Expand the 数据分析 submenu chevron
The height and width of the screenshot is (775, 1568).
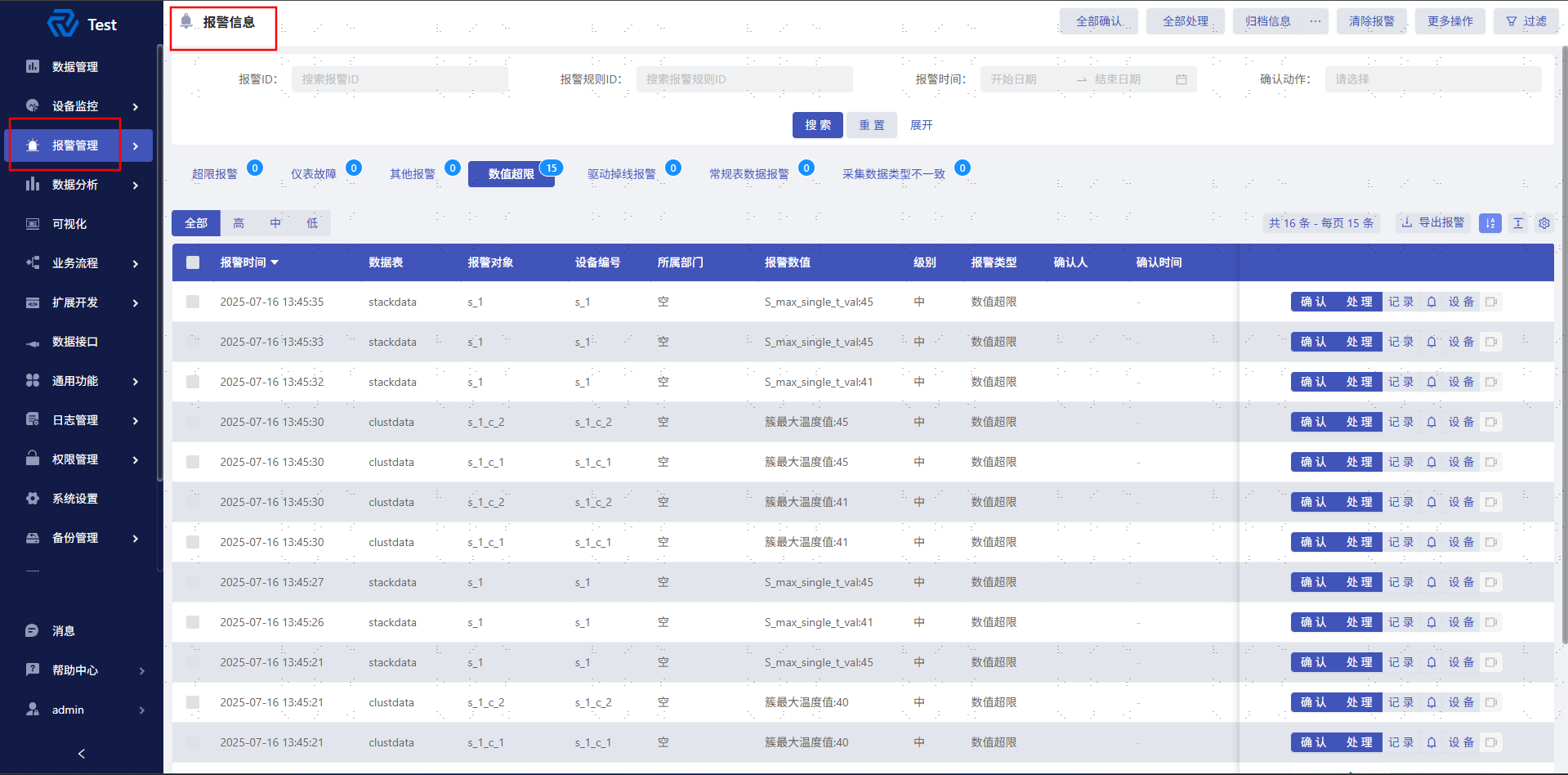click(x=136, y=185)
